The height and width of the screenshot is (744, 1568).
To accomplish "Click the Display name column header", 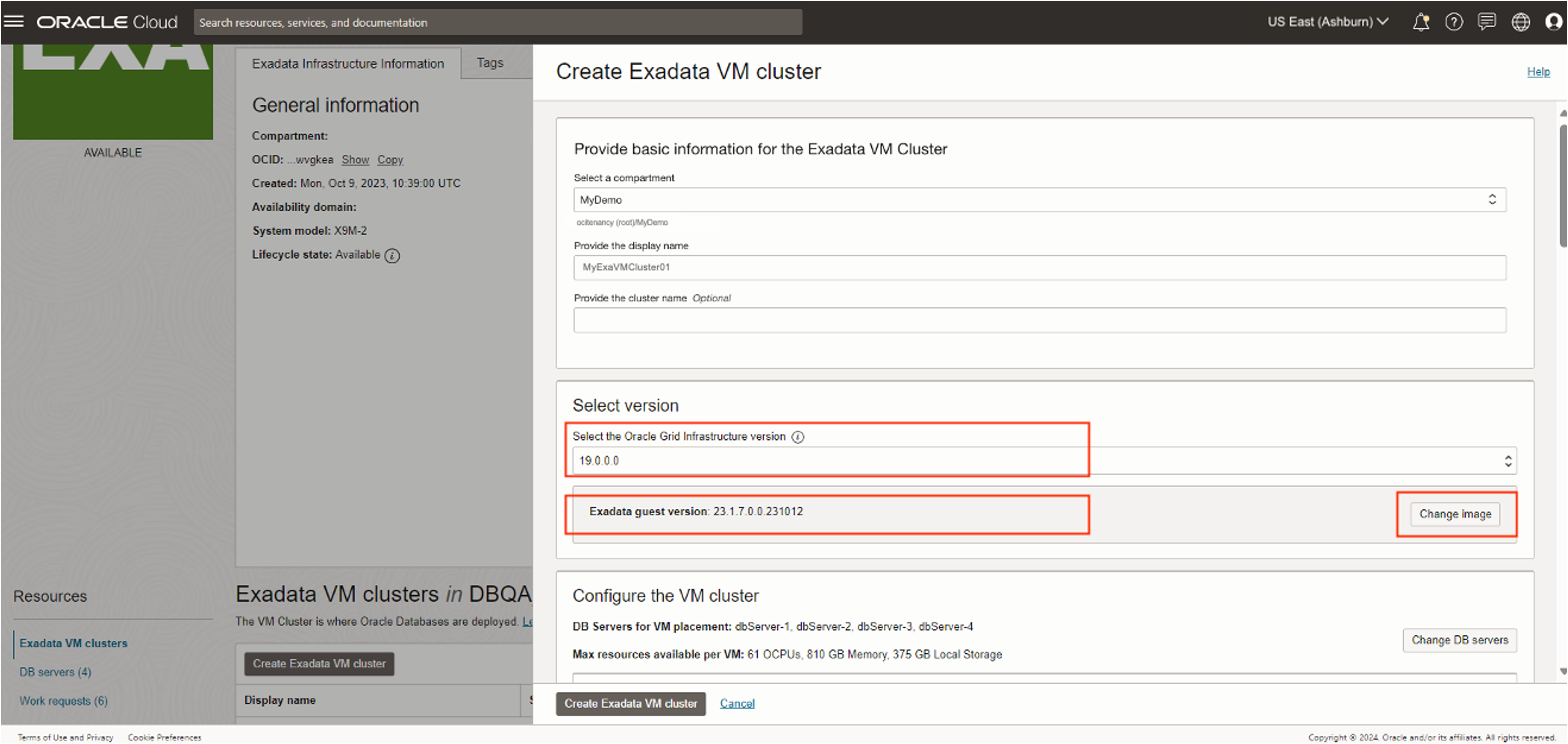I will point(280,700).
